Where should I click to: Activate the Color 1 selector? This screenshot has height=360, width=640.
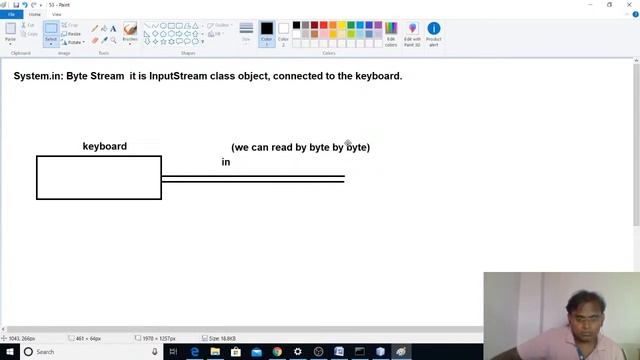coord(267,34)
